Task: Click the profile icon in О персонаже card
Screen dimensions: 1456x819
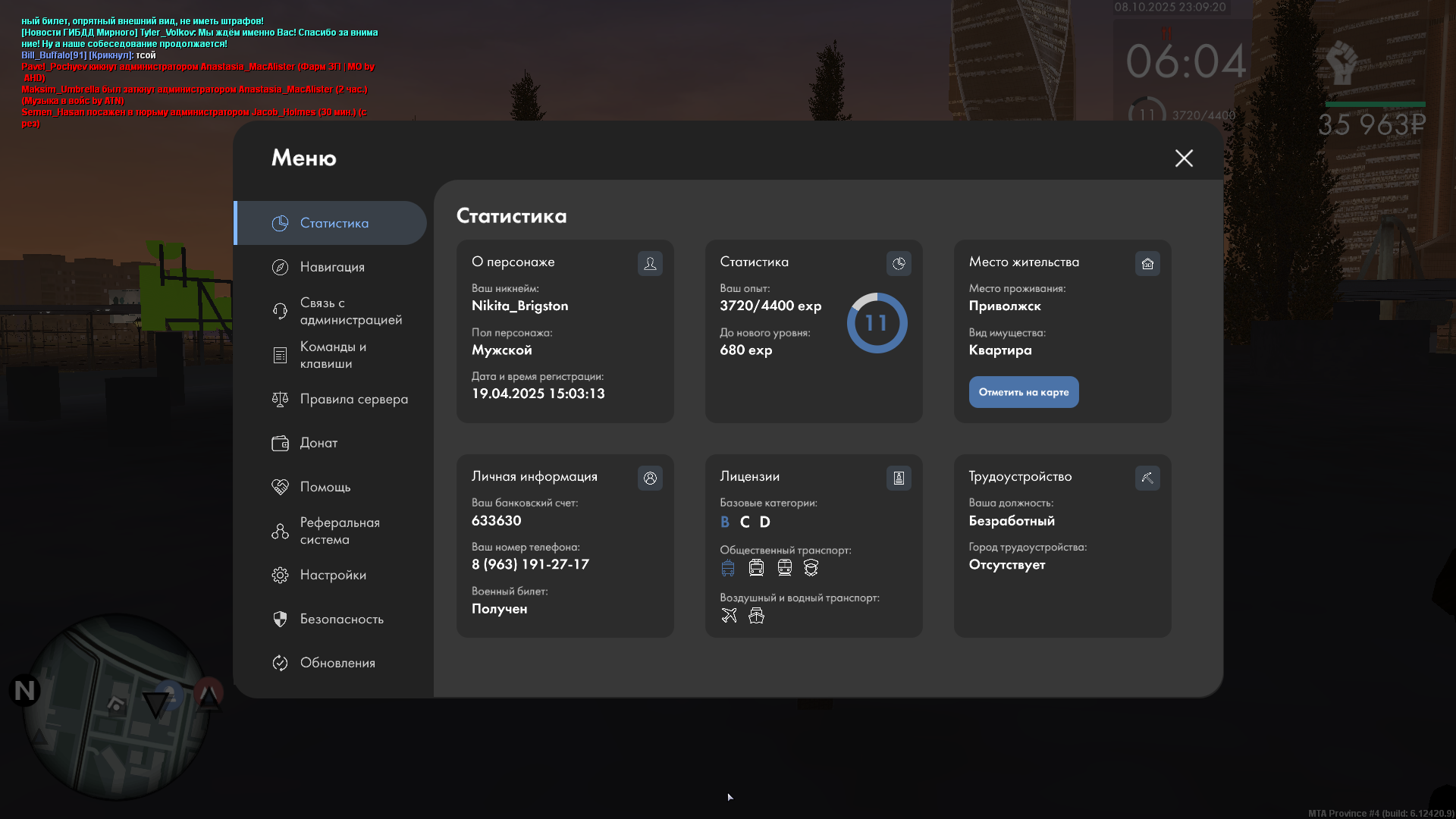Action: click(x=650, y=263)
